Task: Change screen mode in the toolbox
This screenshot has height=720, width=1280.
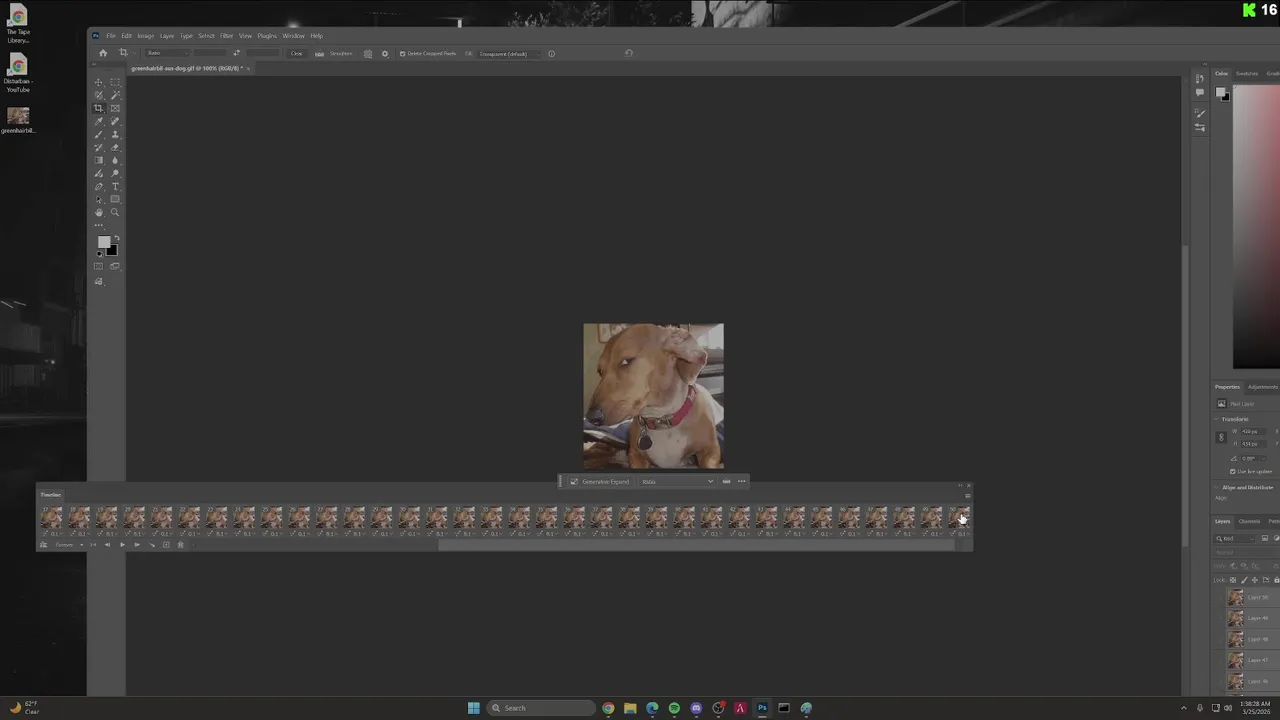Action: click(x=115, y=266)
